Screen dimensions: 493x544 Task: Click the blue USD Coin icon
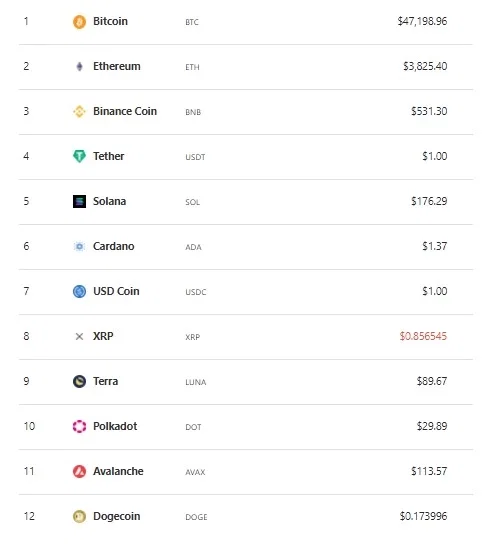[x=79, y=291]
